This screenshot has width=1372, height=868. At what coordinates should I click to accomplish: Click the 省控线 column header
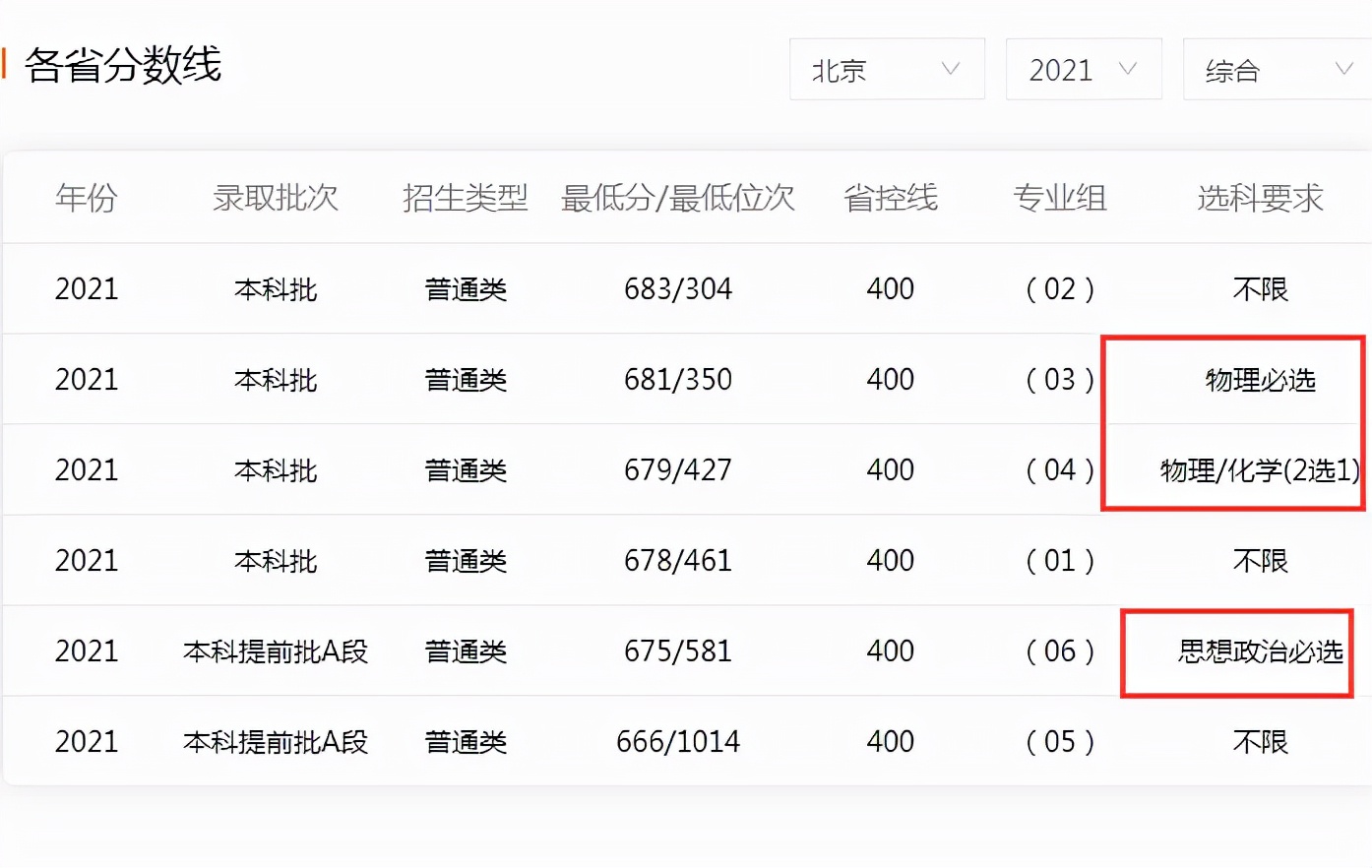[889, 198]
